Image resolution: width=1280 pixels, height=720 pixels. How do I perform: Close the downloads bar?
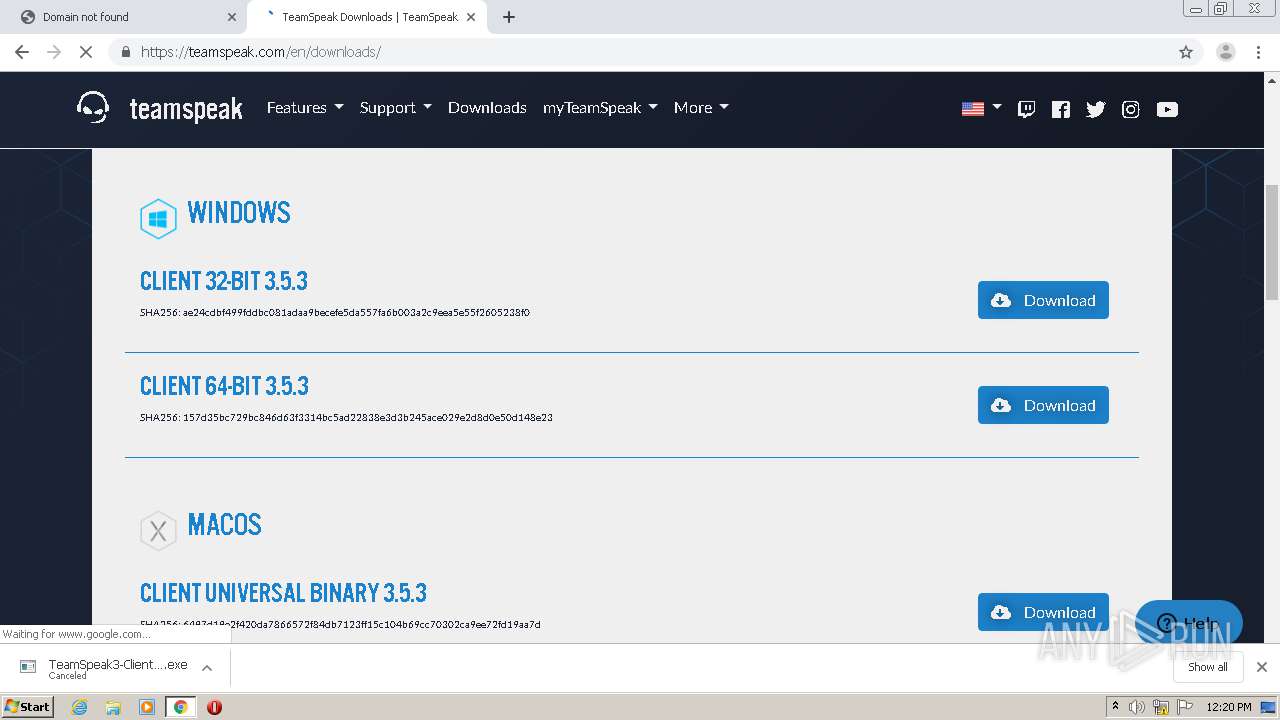coord(1261,667)
